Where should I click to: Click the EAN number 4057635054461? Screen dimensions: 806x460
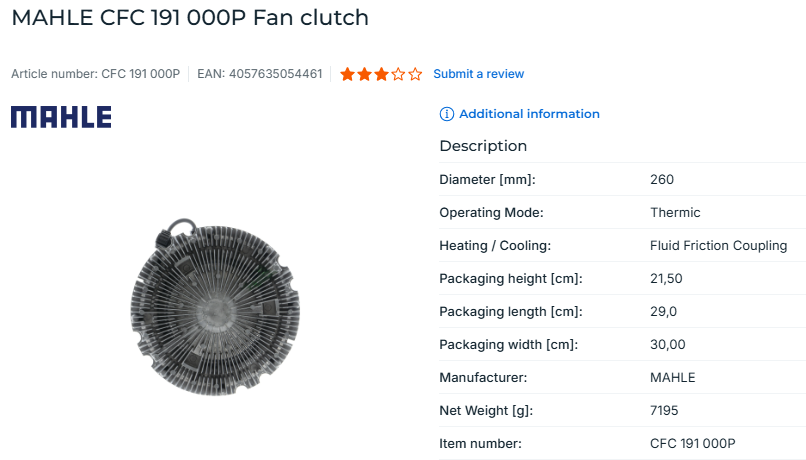[x=275, y=74]
